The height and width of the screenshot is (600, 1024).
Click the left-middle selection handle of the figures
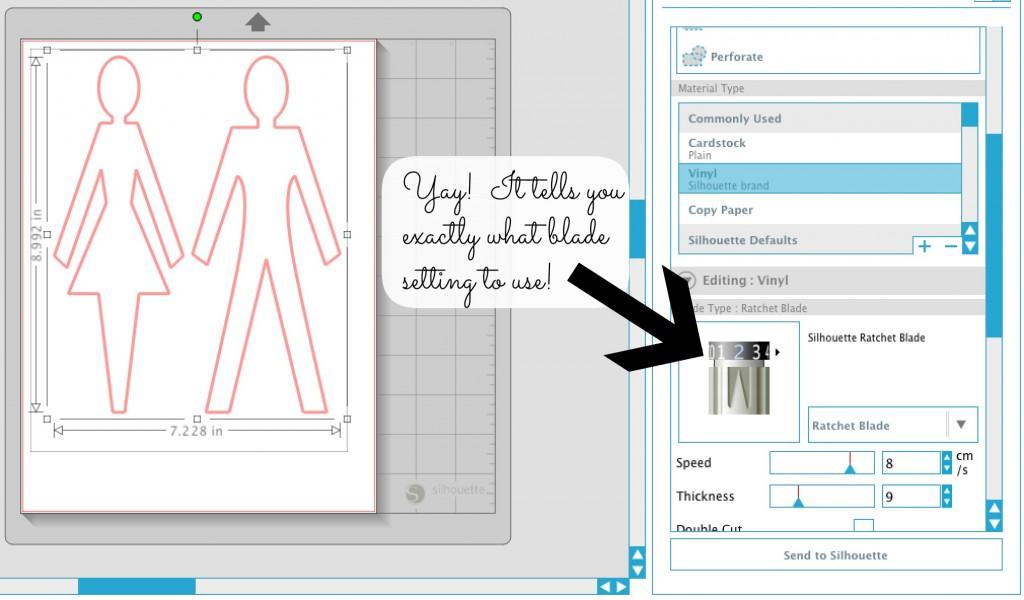click(47, 234)
